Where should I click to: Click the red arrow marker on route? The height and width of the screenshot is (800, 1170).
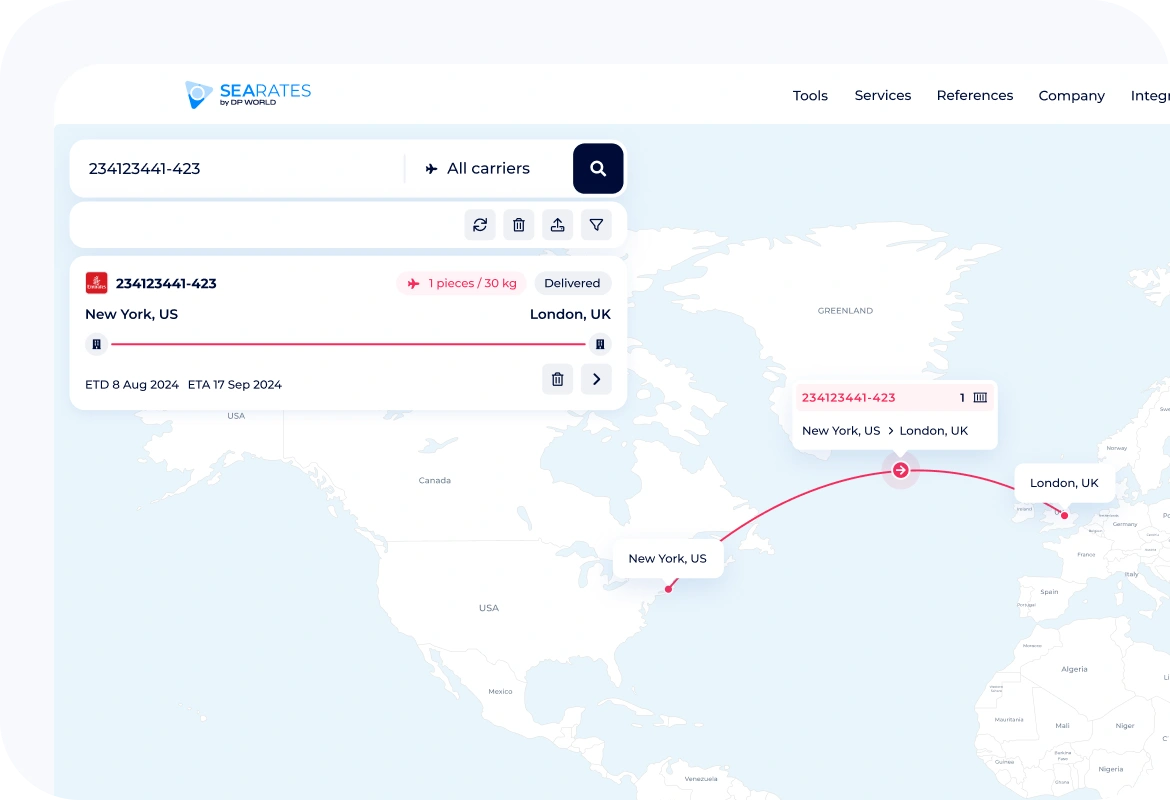tap(901, 470)
